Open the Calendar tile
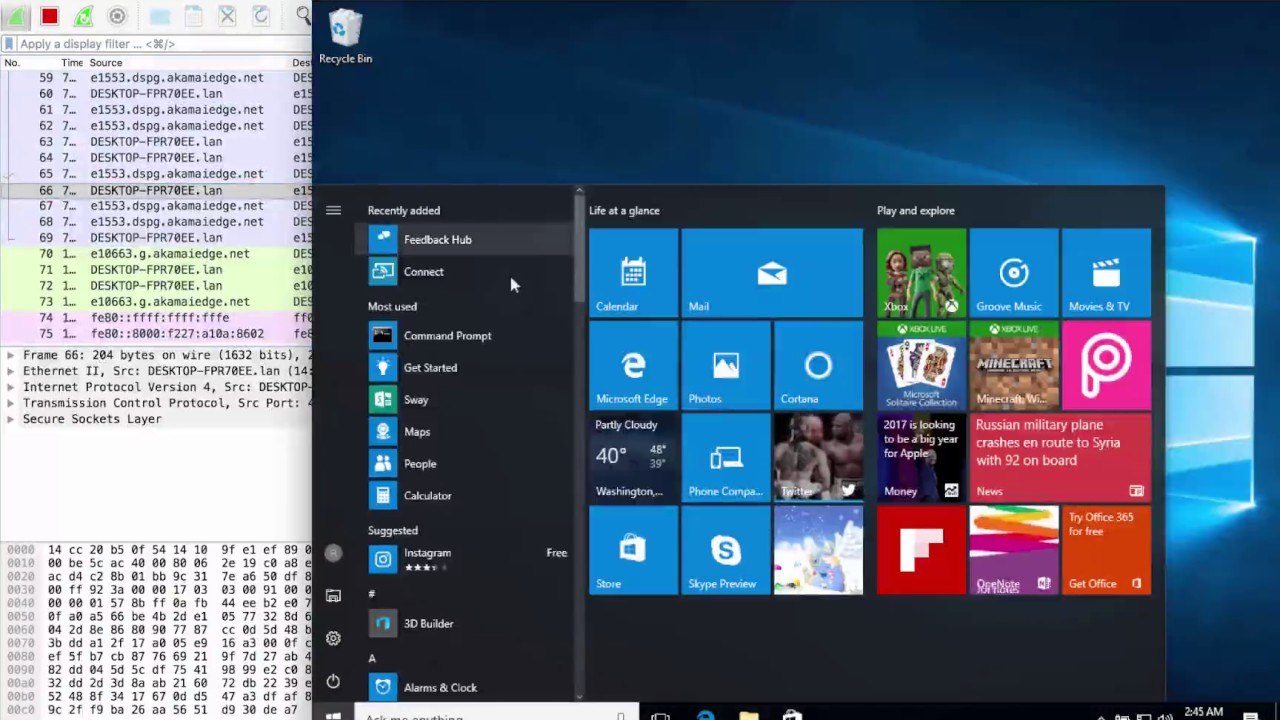 (633, 272)
